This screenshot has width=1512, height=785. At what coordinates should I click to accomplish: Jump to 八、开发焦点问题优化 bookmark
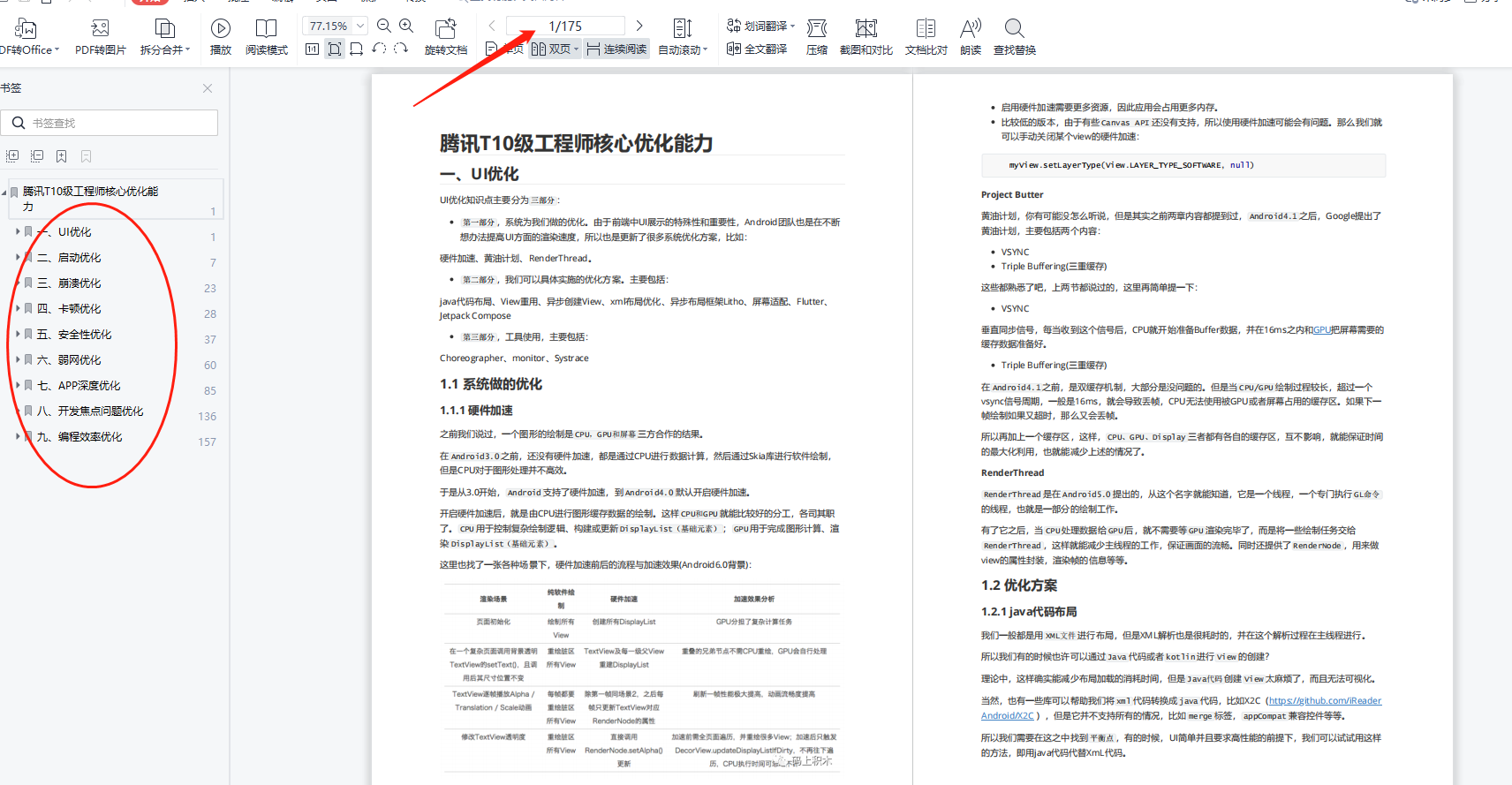pyautogui.click(x=90, y=411)
